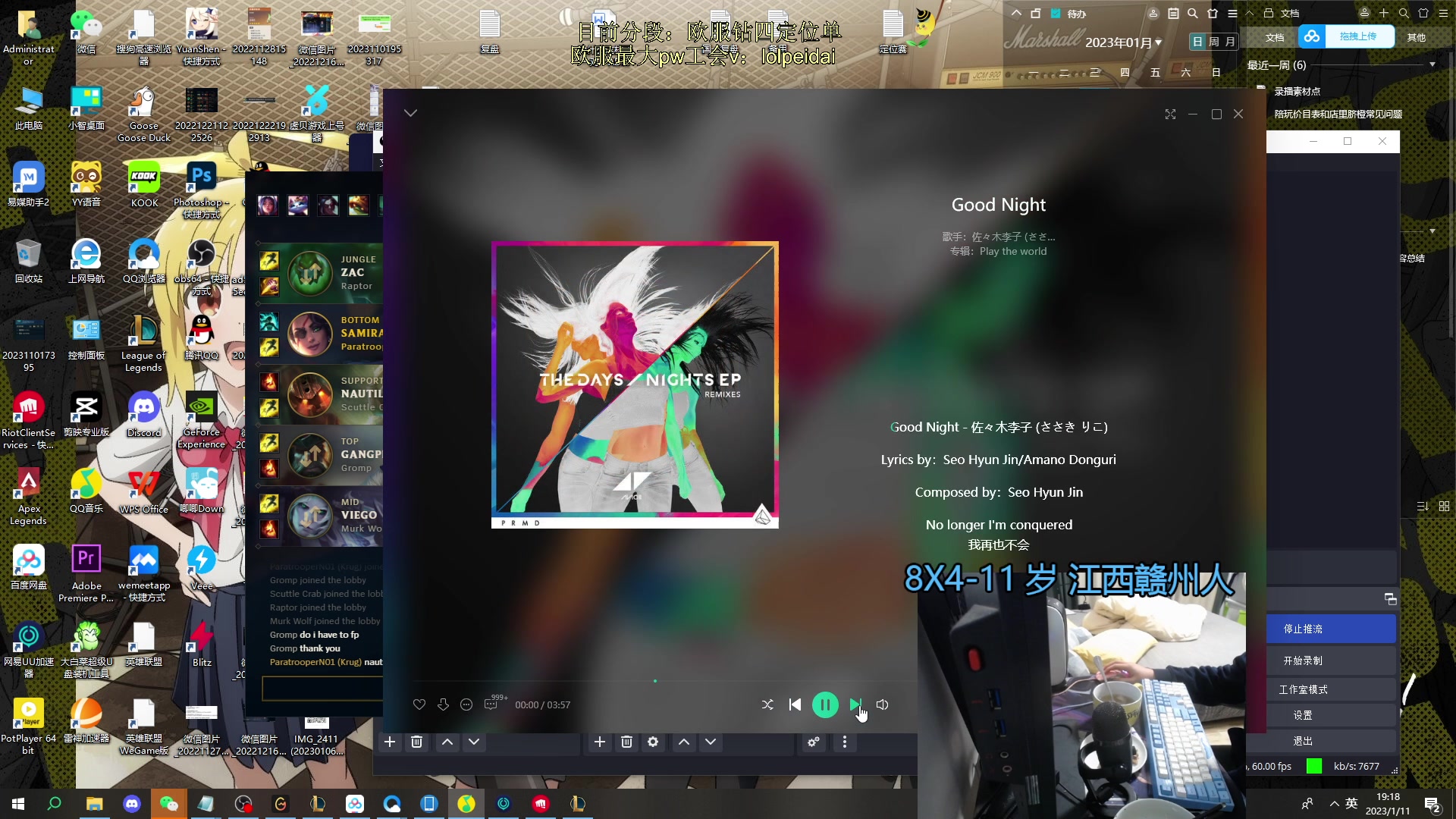Open the 2023年01月 month dropdown

1123,42
